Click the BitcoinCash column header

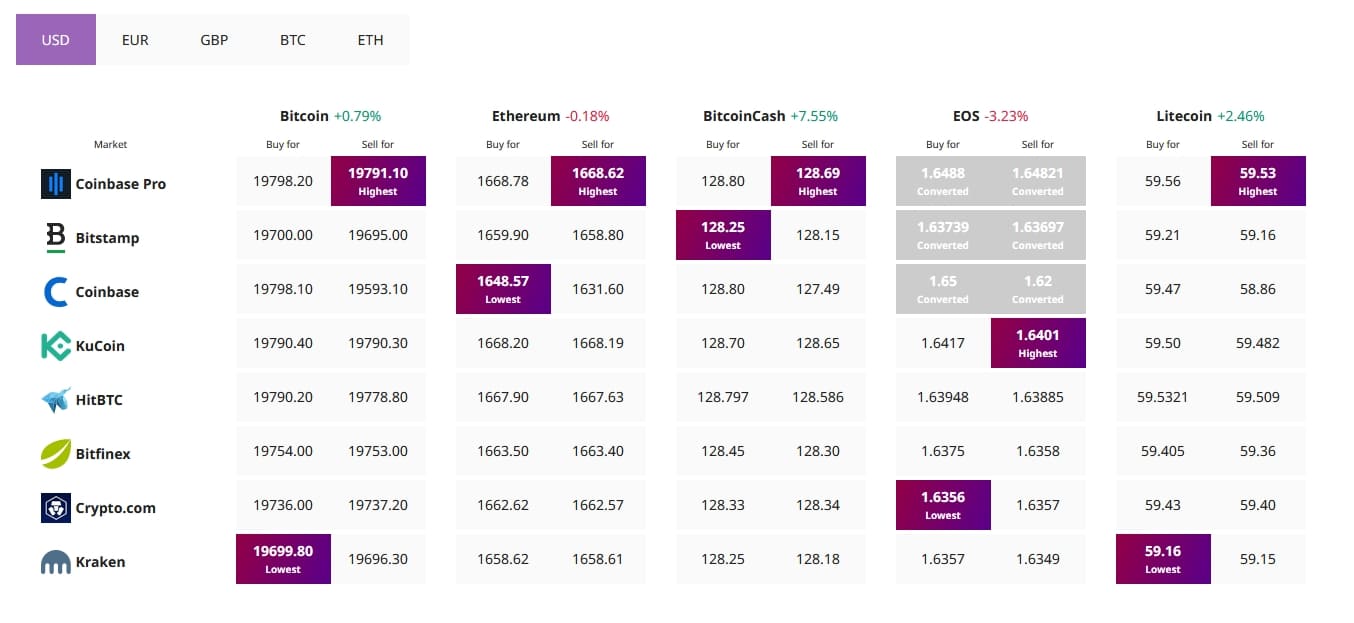pyautogui.click(x=744, y=116)
